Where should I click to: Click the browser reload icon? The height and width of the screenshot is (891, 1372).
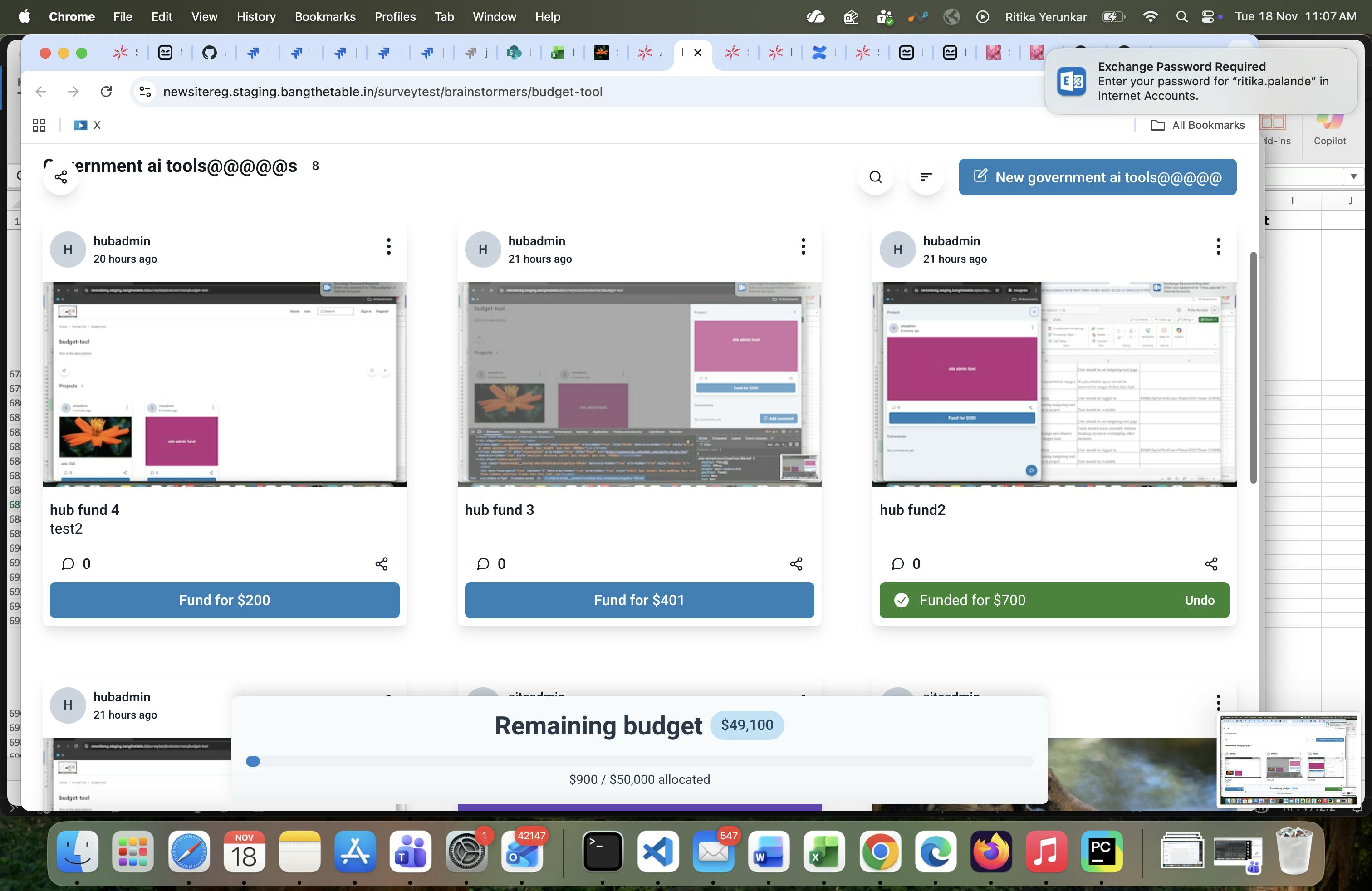(x=106, y=91)
